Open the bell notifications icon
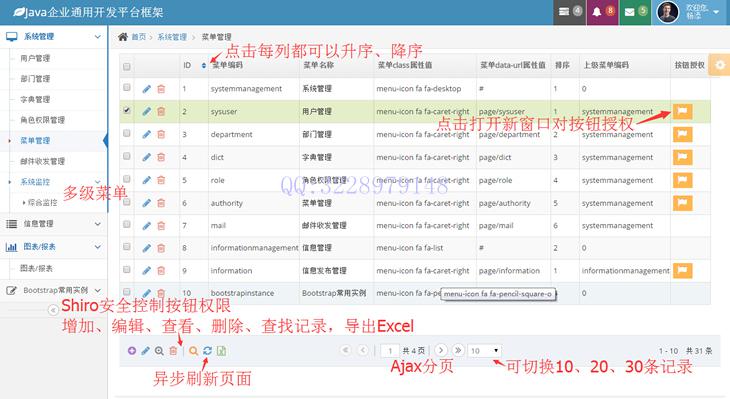 tap(596, 12)
